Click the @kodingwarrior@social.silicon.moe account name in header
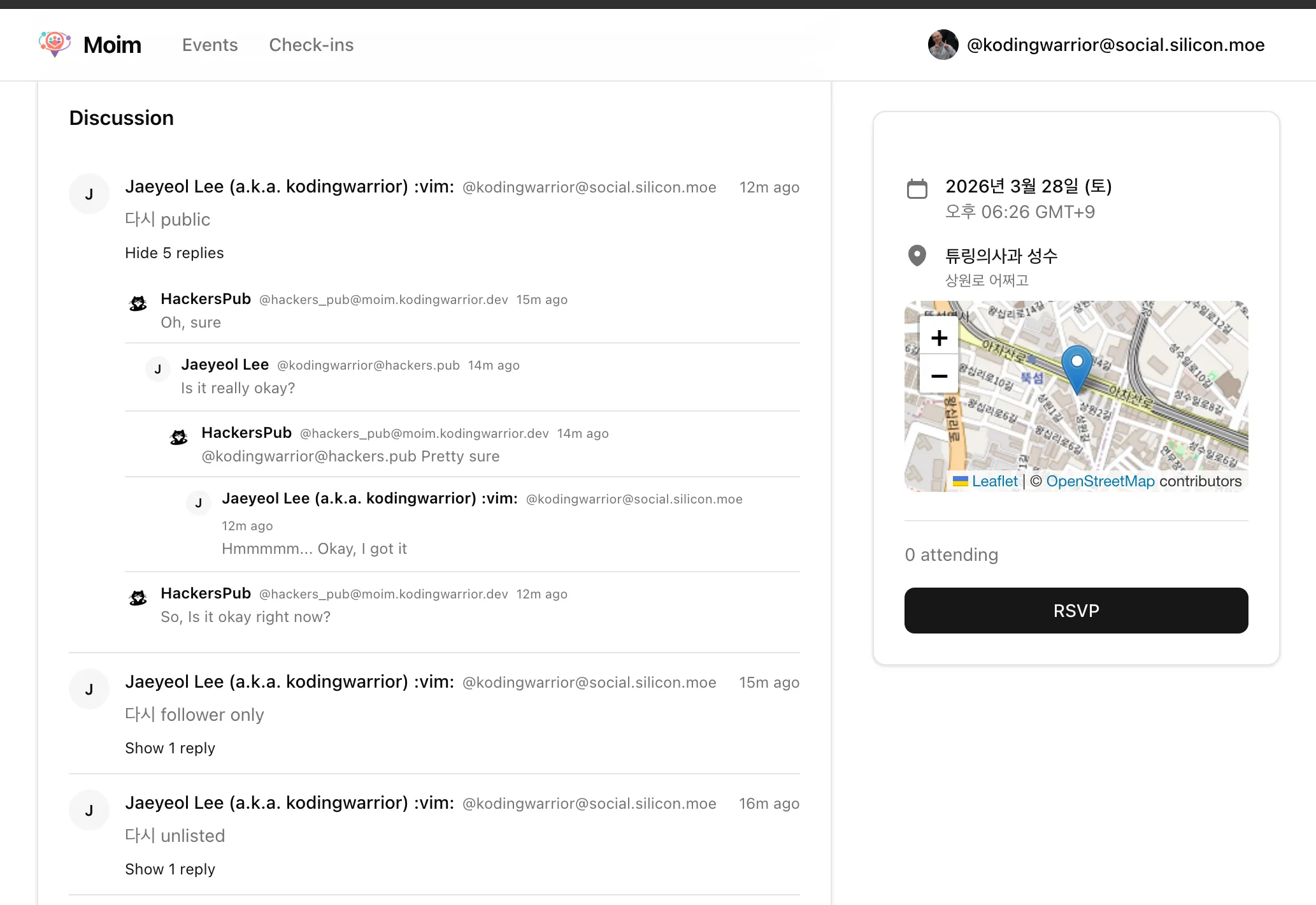1316x905 pixels. (x=1115, y=45)
